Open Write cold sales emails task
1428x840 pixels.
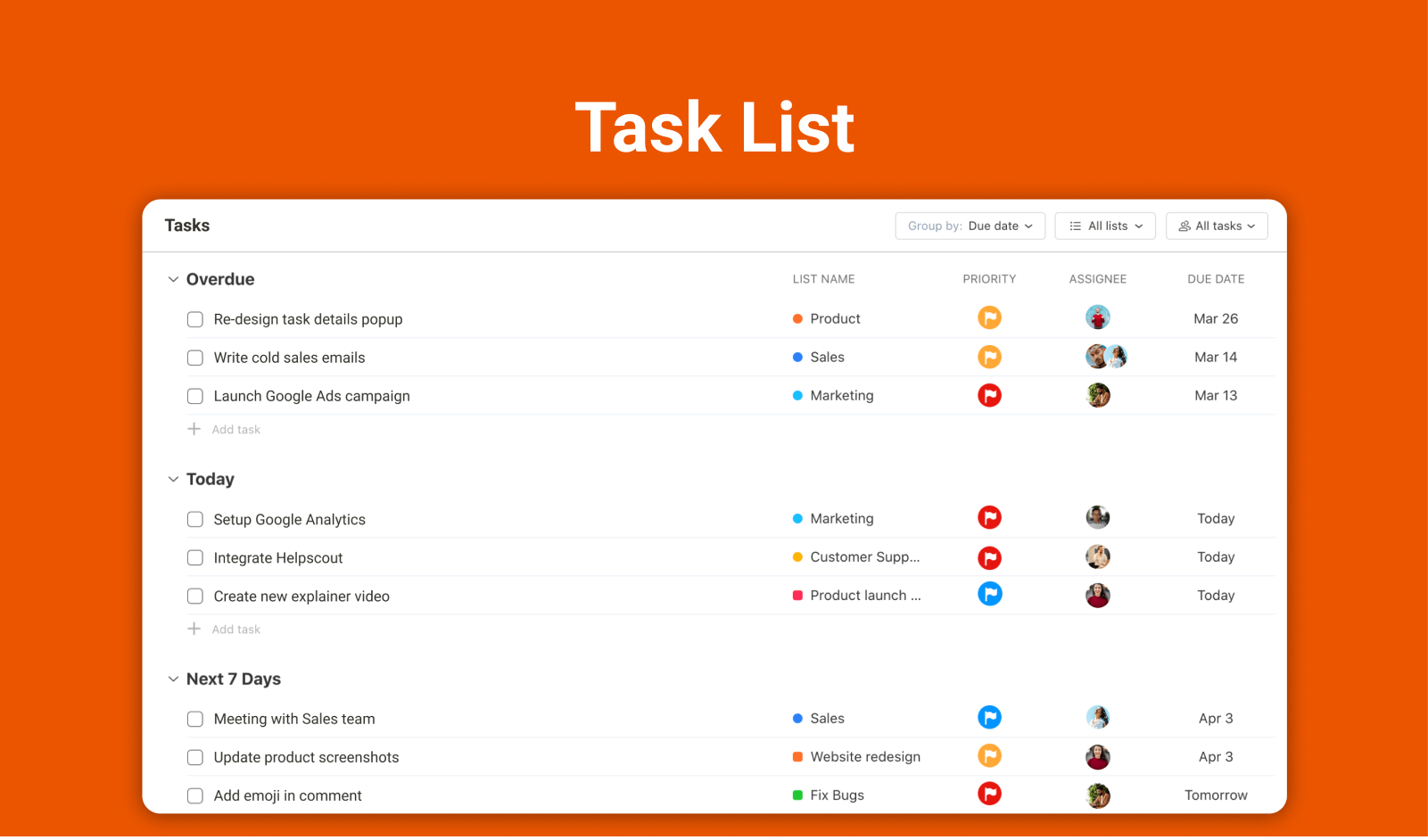[x=289, y=358]
